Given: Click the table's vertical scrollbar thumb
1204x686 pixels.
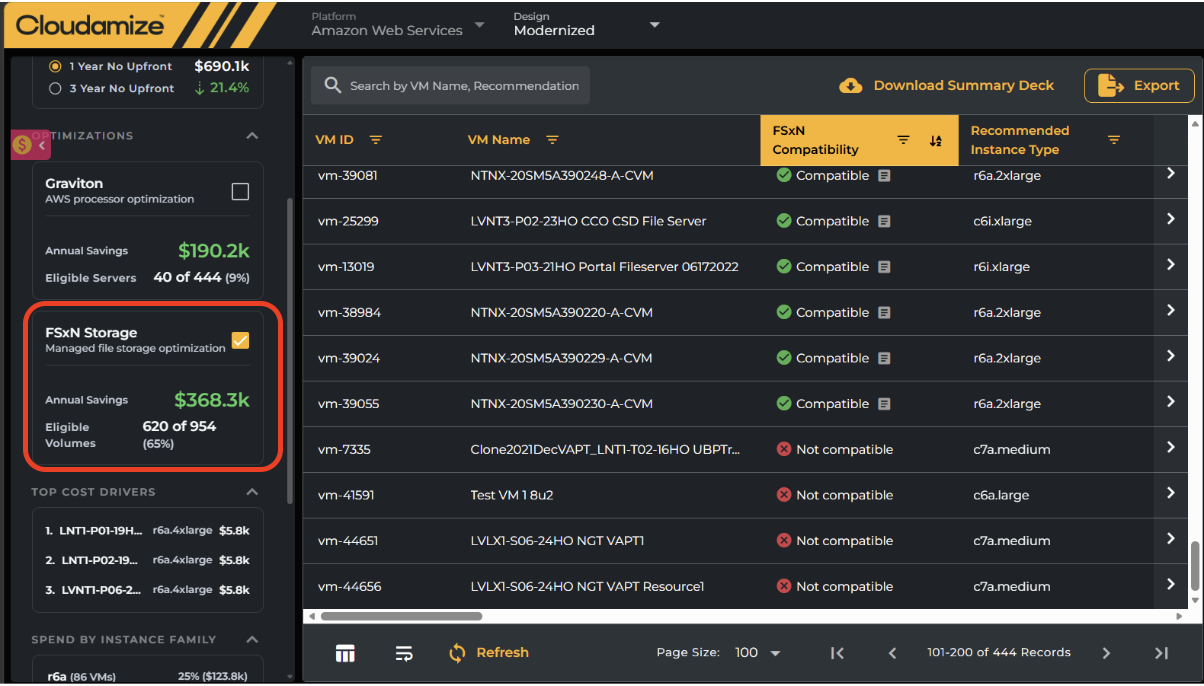Looking at the screenshot, I should point(1195,567).
